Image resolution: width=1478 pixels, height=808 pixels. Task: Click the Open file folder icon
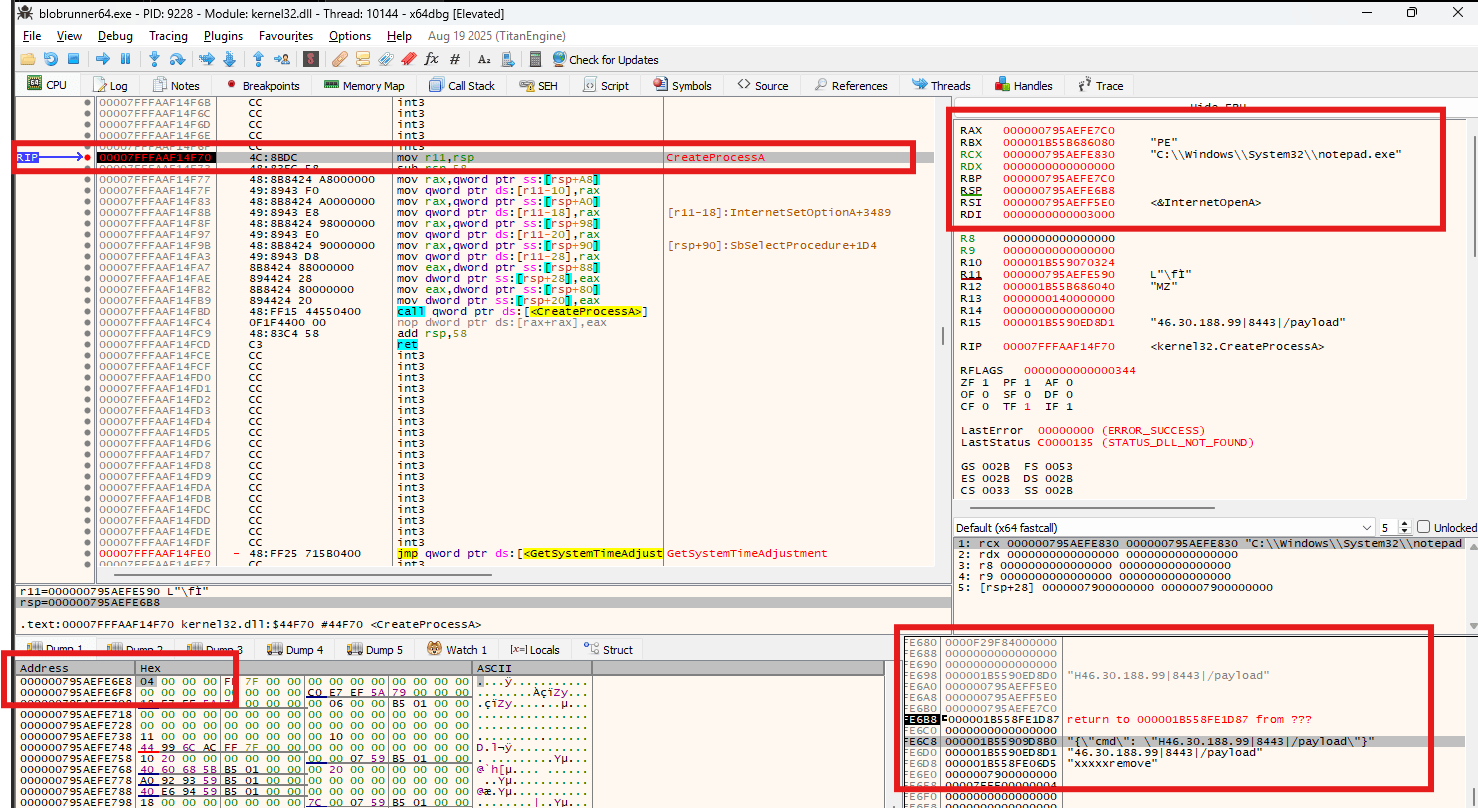click(x=28, y=59)
